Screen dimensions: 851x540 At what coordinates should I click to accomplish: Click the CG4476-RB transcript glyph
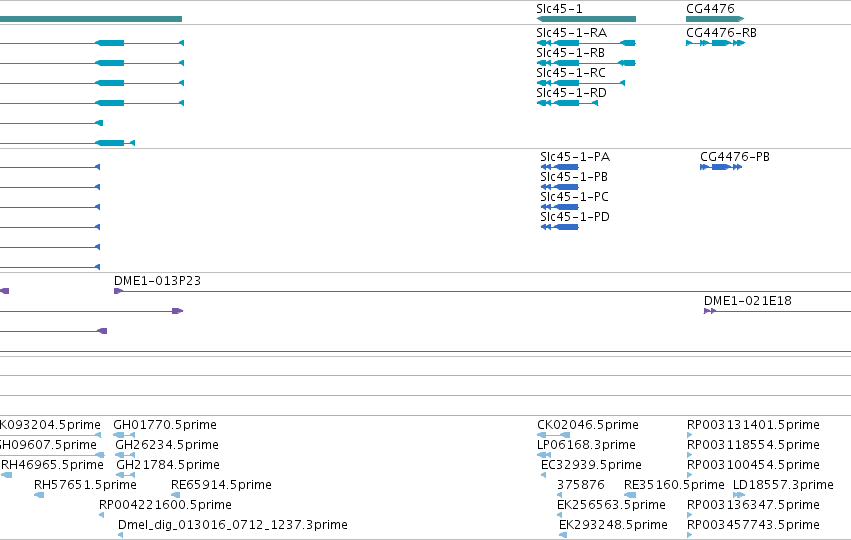(715, 43)
